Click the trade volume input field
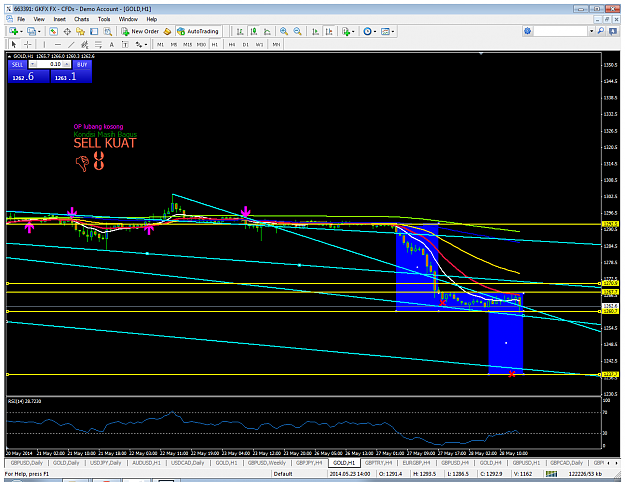 pyautogui.click(x=50, y=64)
